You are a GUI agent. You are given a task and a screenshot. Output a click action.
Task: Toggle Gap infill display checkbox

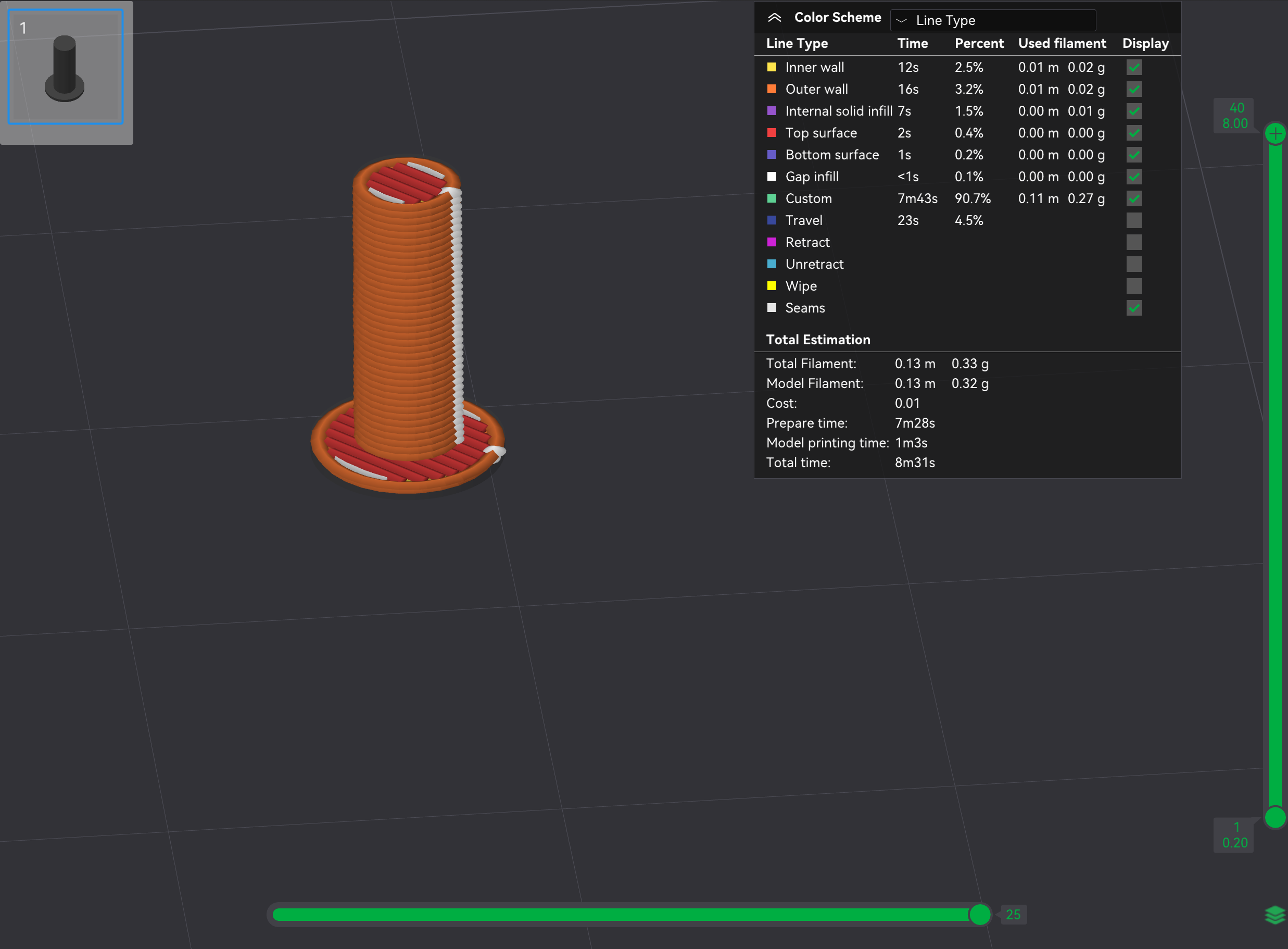pyautogui.click(x=1133, y=177)
